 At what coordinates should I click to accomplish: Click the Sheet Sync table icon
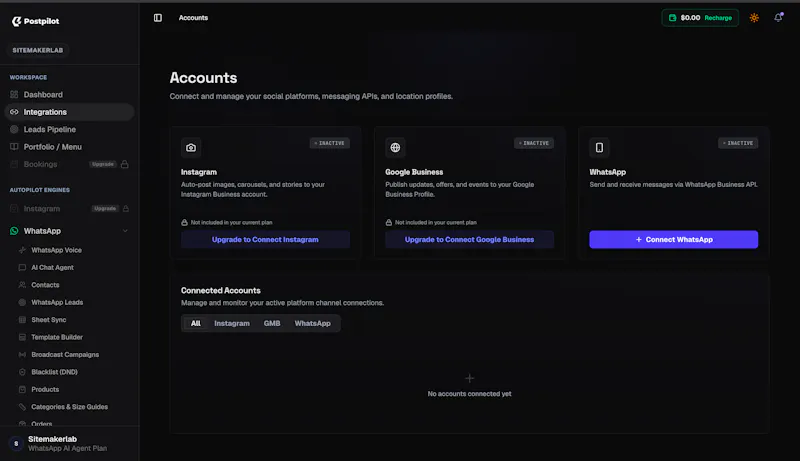[22, 320]
